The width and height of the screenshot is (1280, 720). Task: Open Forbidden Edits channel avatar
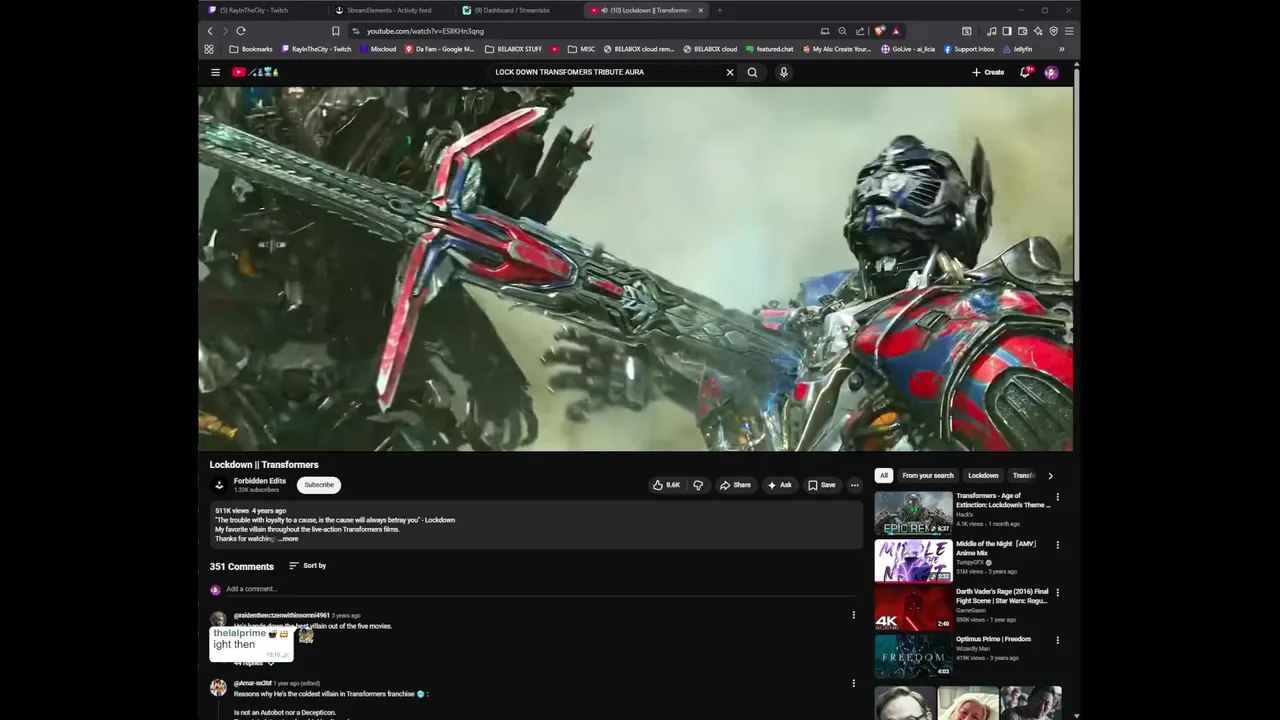(219, 485)
